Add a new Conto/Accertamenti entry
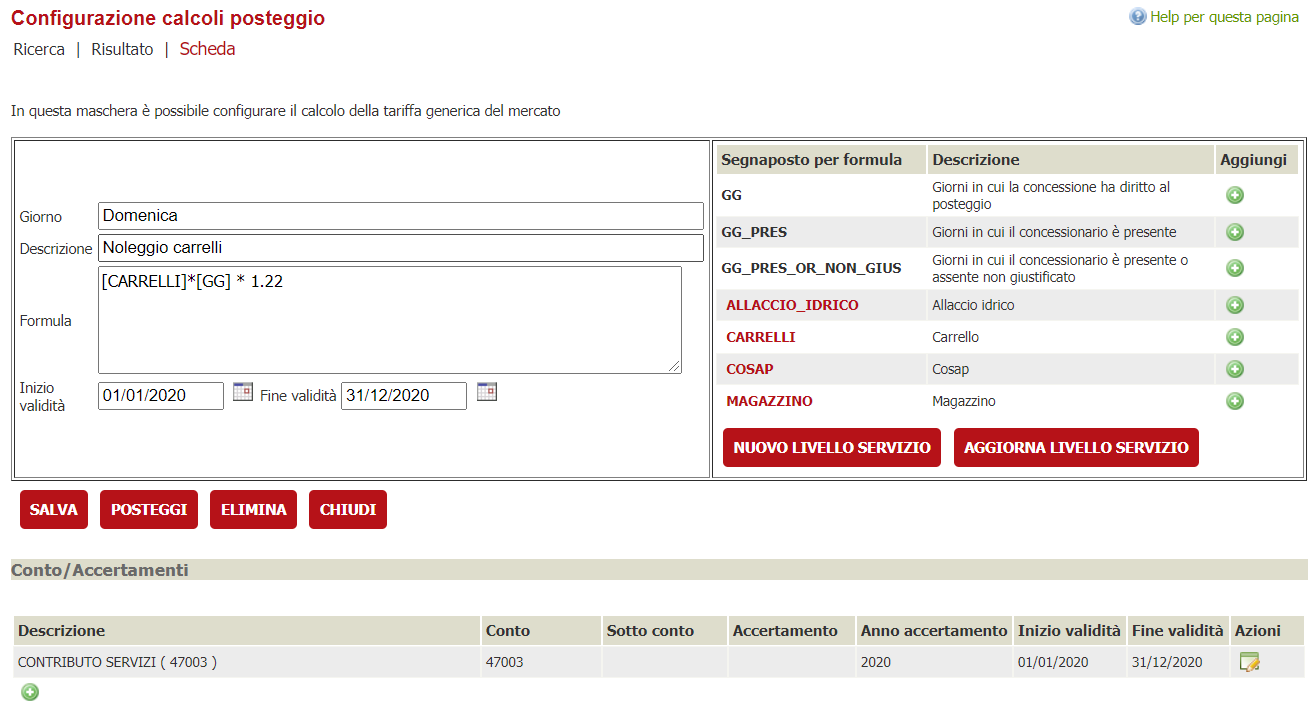 29,691
